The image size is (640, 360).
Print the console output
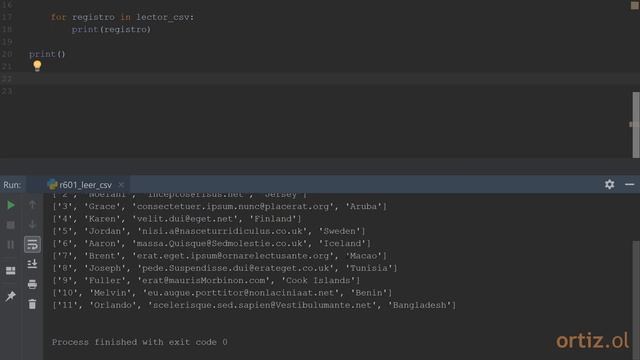coord(32,284)
